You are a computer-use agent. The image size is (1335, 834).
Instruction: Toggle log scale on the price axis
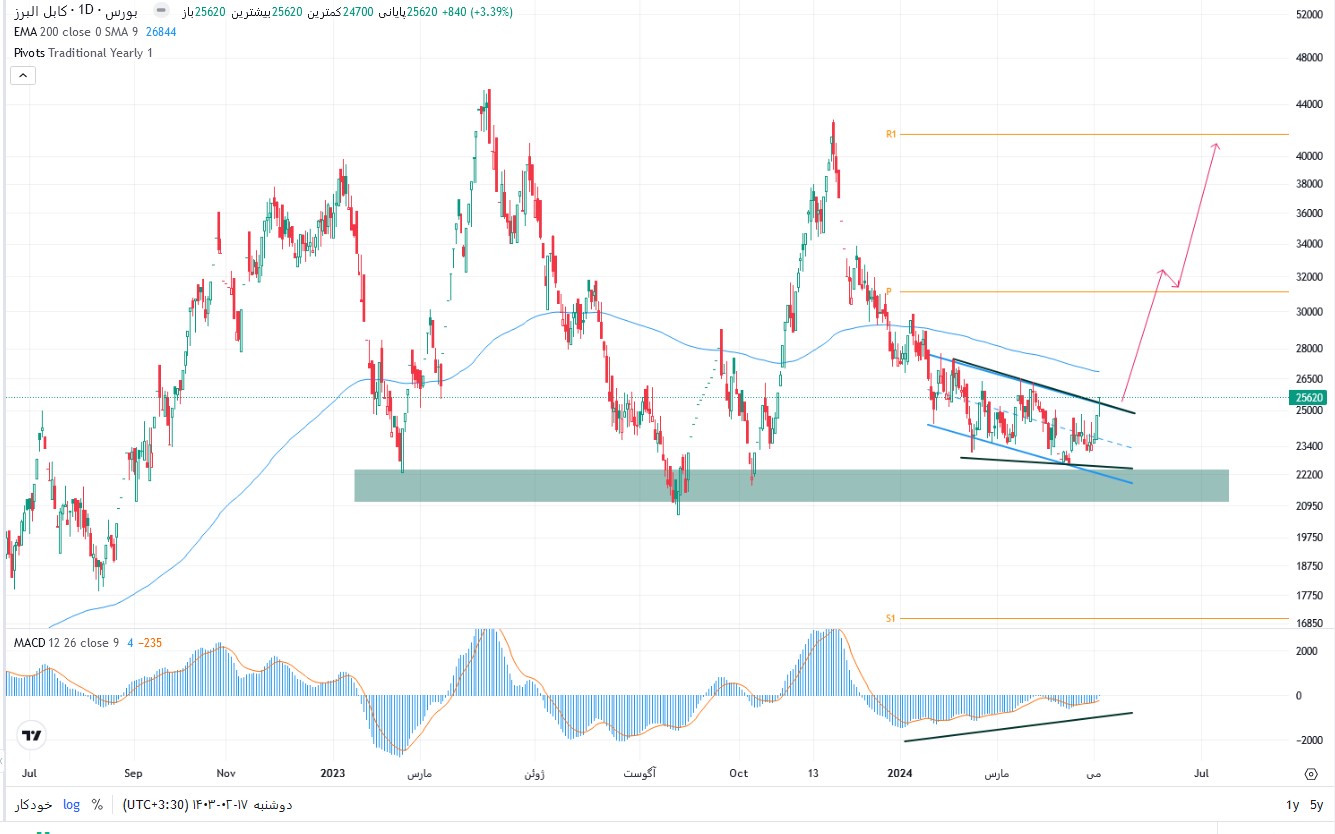71,804
